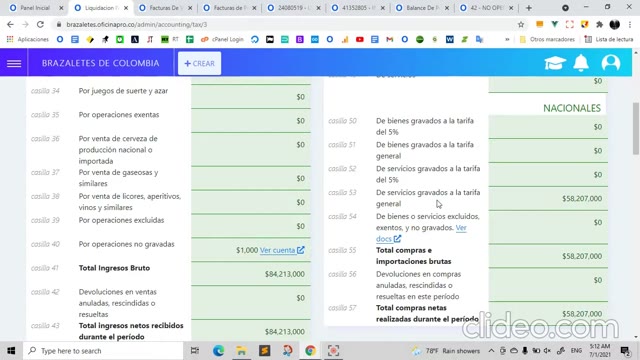
Task: Switch to the Balance De tab
Action: pyautogui.click(x=422, y=8)
